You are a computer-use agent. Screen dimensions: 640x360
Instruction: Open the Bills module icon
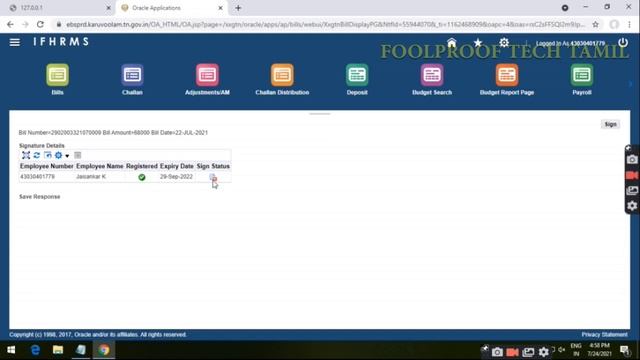point(58,75)
